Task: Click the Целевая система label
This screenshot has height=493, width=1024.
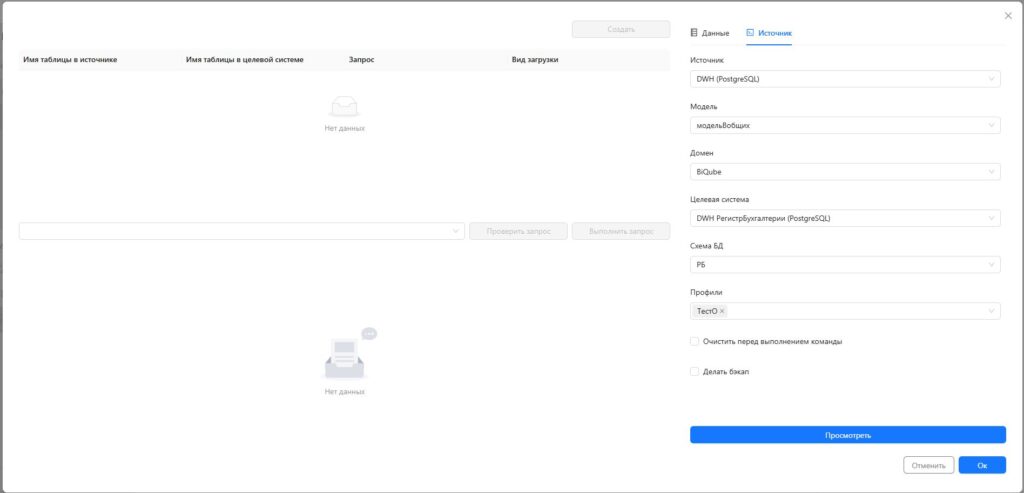Action: 720,200
